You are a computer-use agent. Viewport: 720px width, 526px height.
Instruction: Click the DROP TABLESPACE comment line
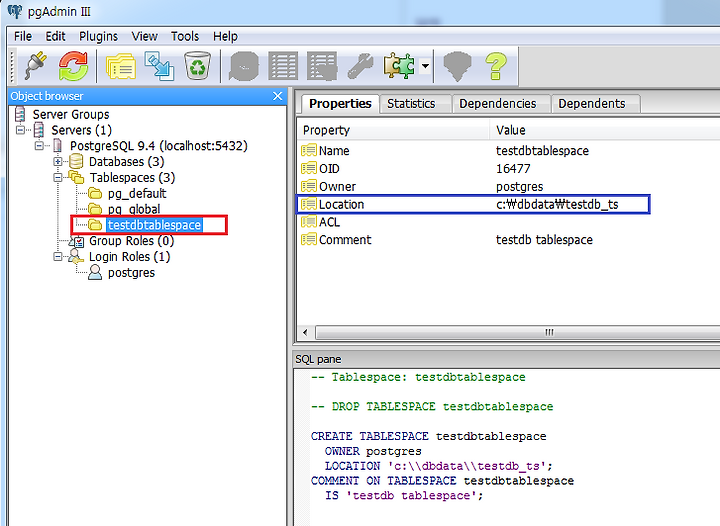[432, 407]
